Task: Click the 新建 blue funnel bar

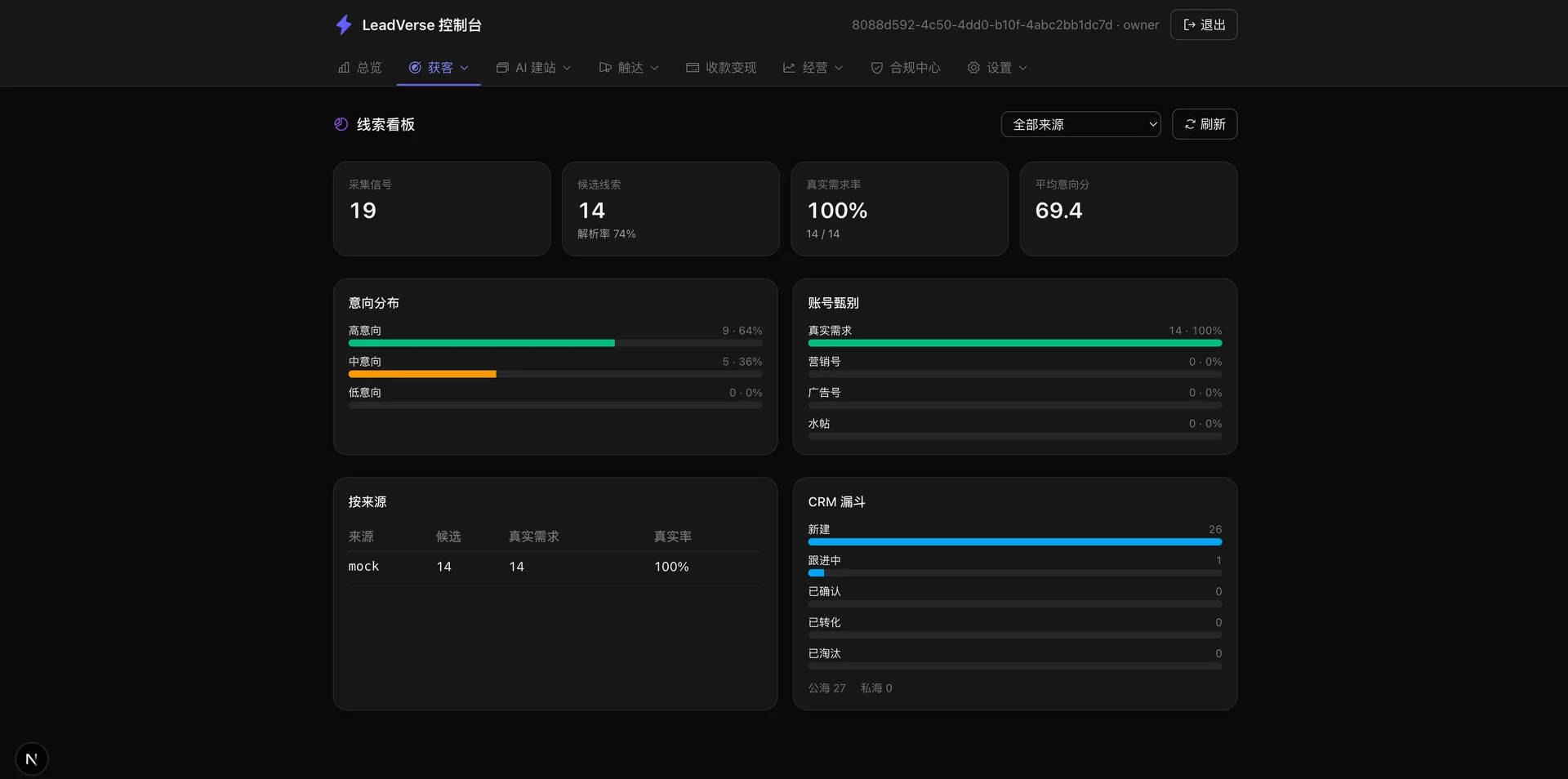Action: (1015, 541)
